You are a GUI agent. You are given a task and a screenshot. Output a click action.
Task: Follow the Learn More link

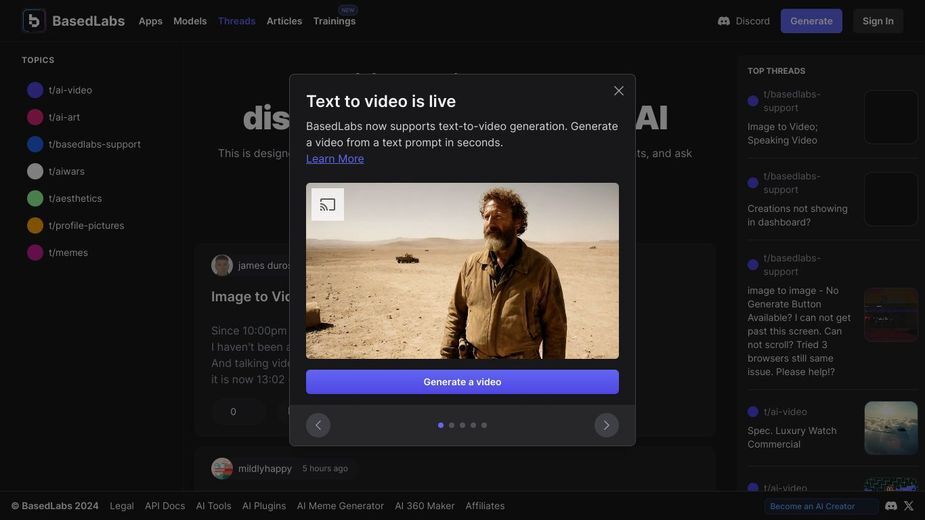pos(334,159)
